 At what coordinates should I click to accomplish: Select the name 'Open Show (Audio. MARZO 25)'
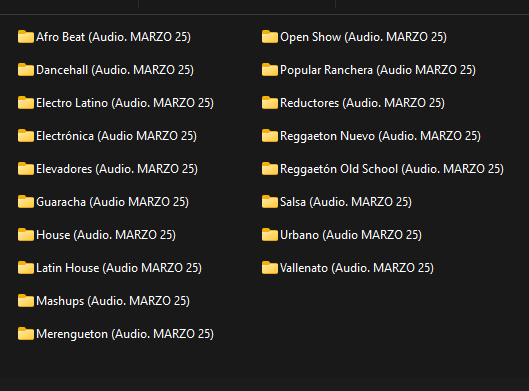point(363,37)
